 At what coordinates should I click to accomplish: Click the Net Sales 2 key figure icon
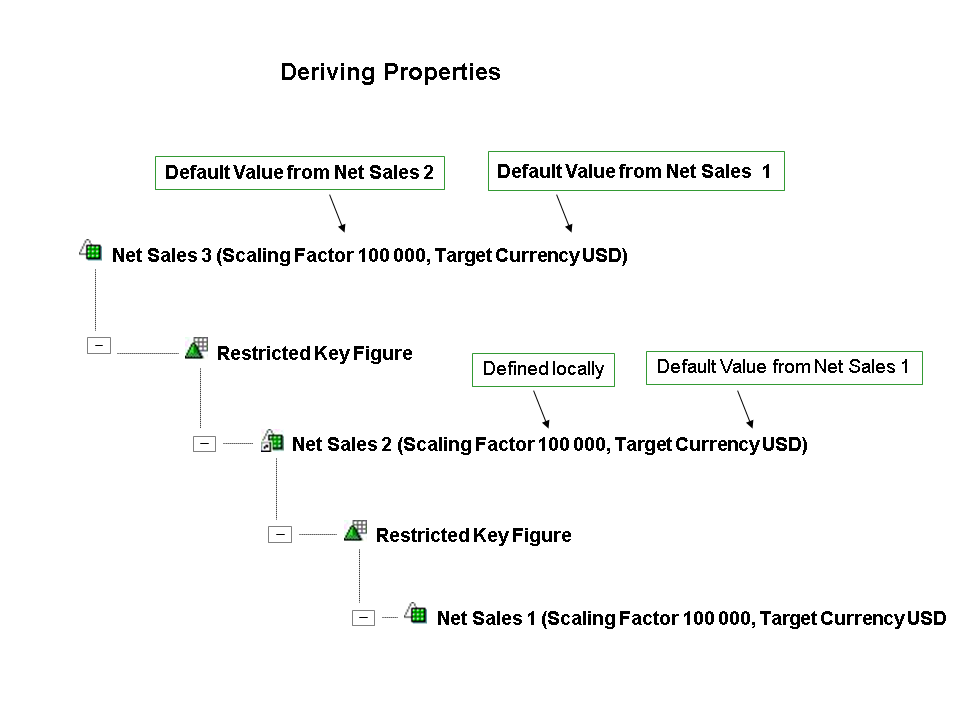272,440
